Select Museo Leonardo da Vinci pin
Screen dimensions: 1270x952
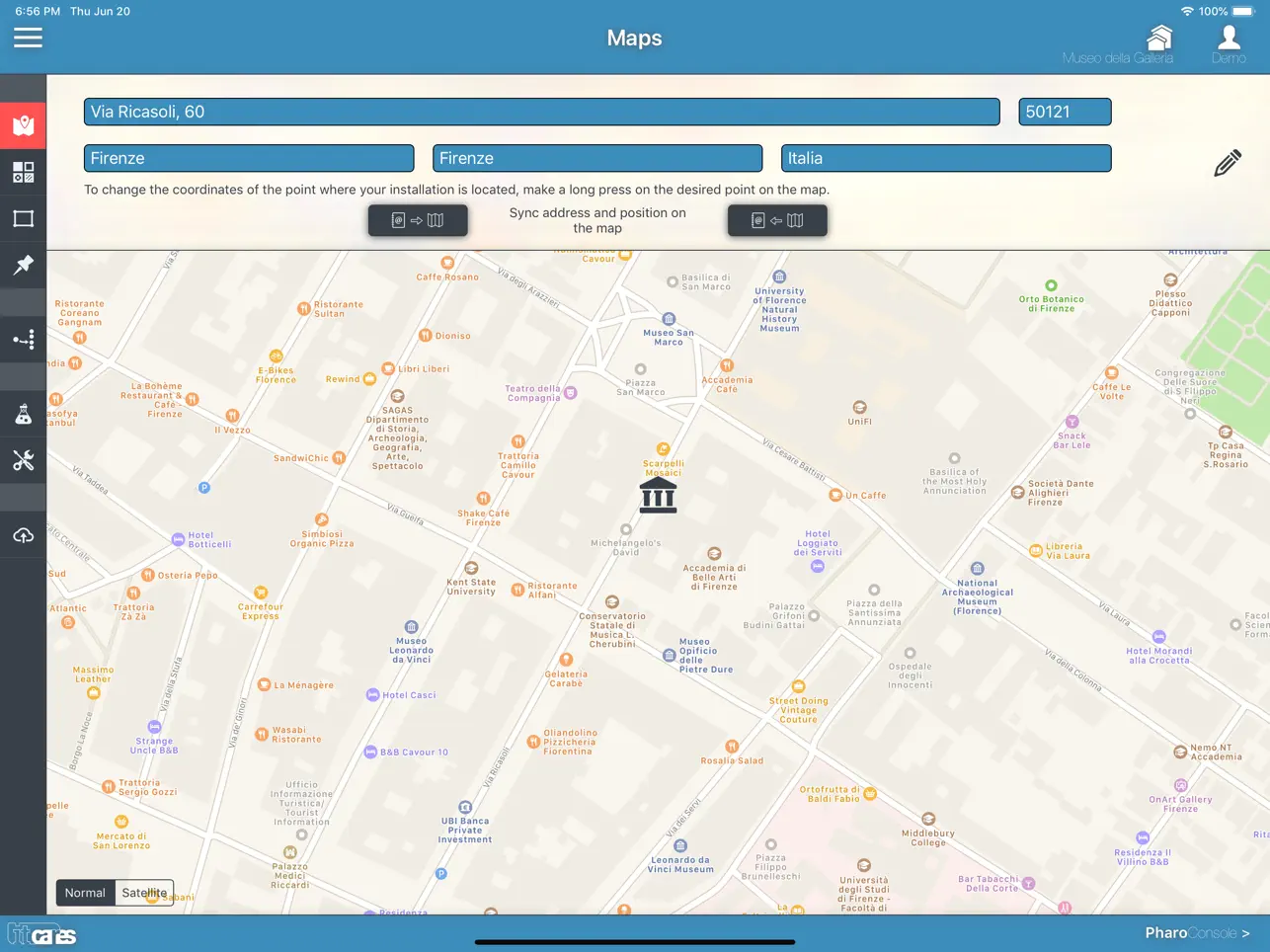pos(412,627)
